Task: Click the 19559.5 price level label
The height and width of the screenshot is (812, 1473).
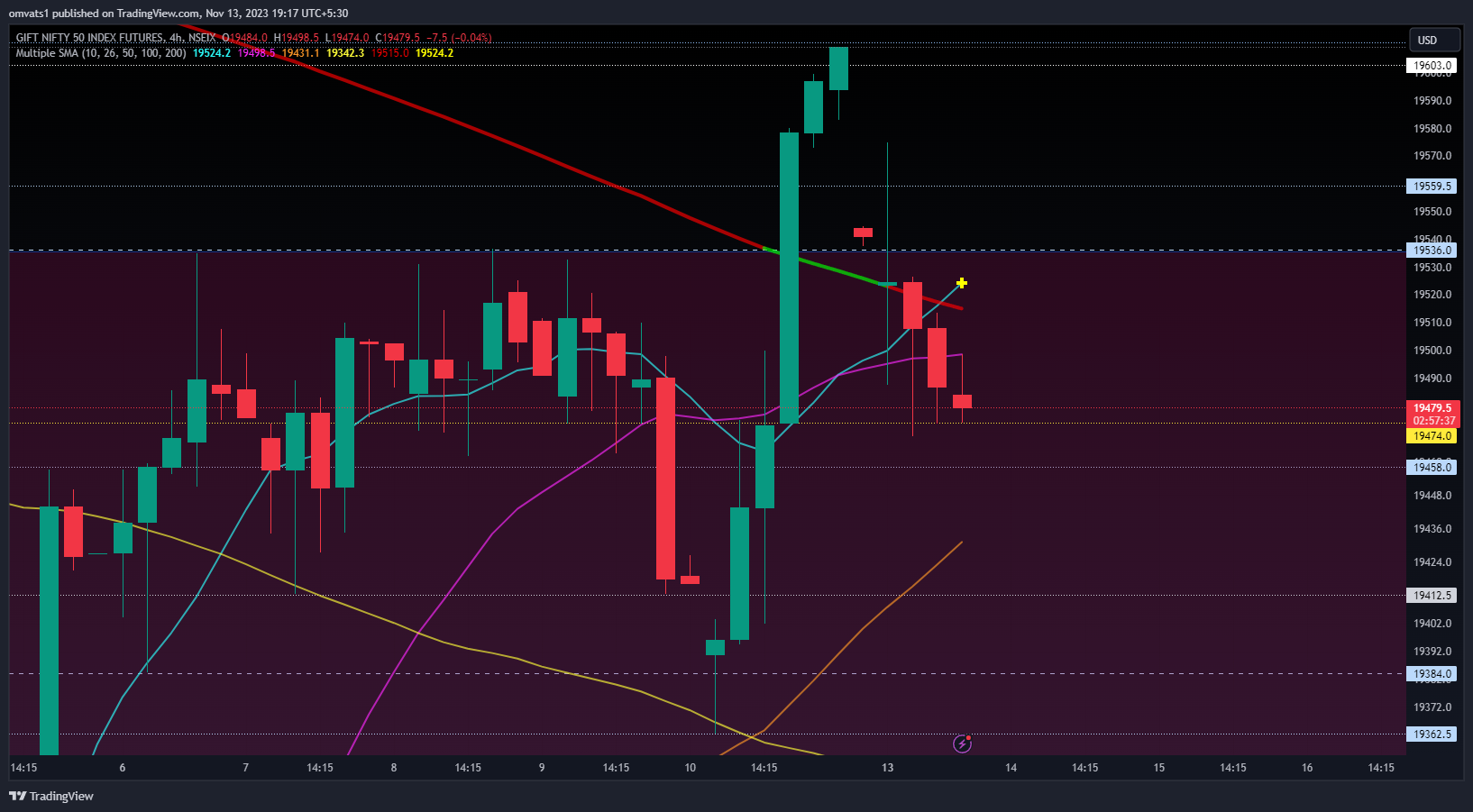Action: coord(1432,187)
